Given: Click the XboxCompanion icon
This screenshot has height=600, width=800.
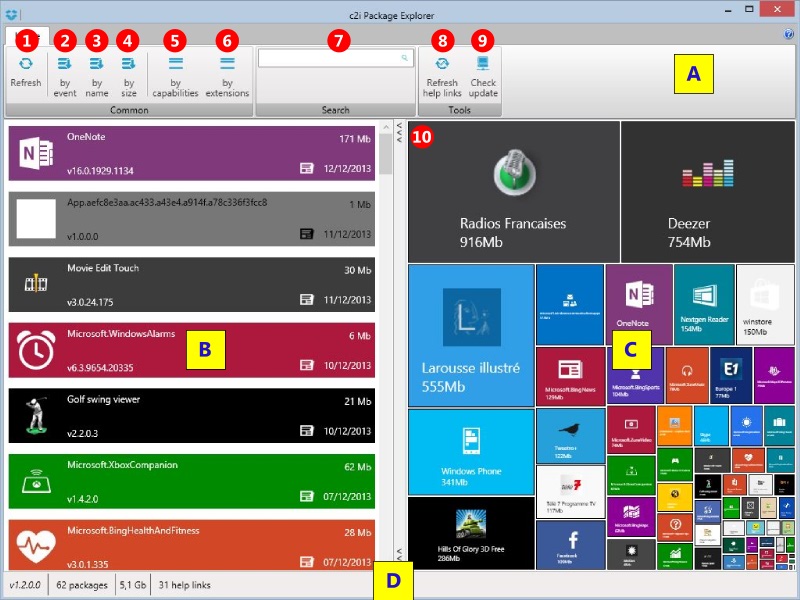Looking at the screenshot, I should 36,481.
